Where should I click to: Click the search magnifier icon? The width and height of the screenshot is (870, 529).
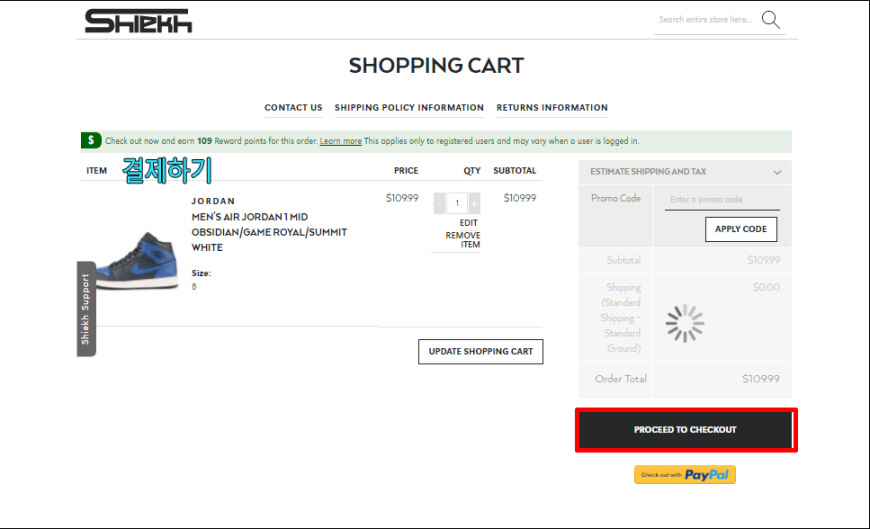pos(771,19)
